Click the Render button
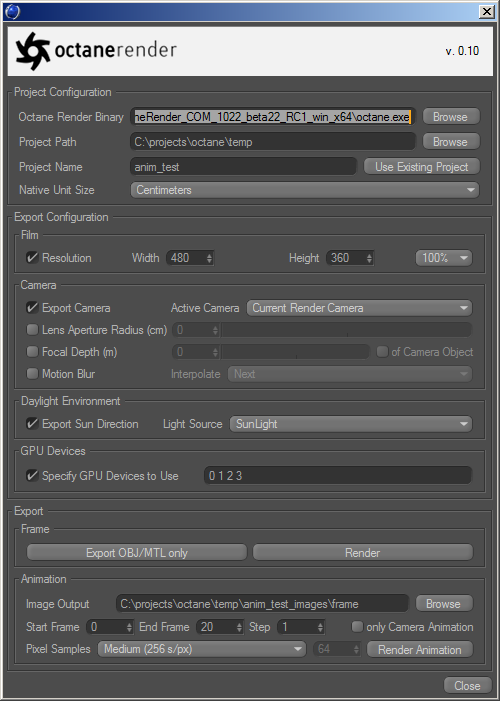 tap(363, 553)
